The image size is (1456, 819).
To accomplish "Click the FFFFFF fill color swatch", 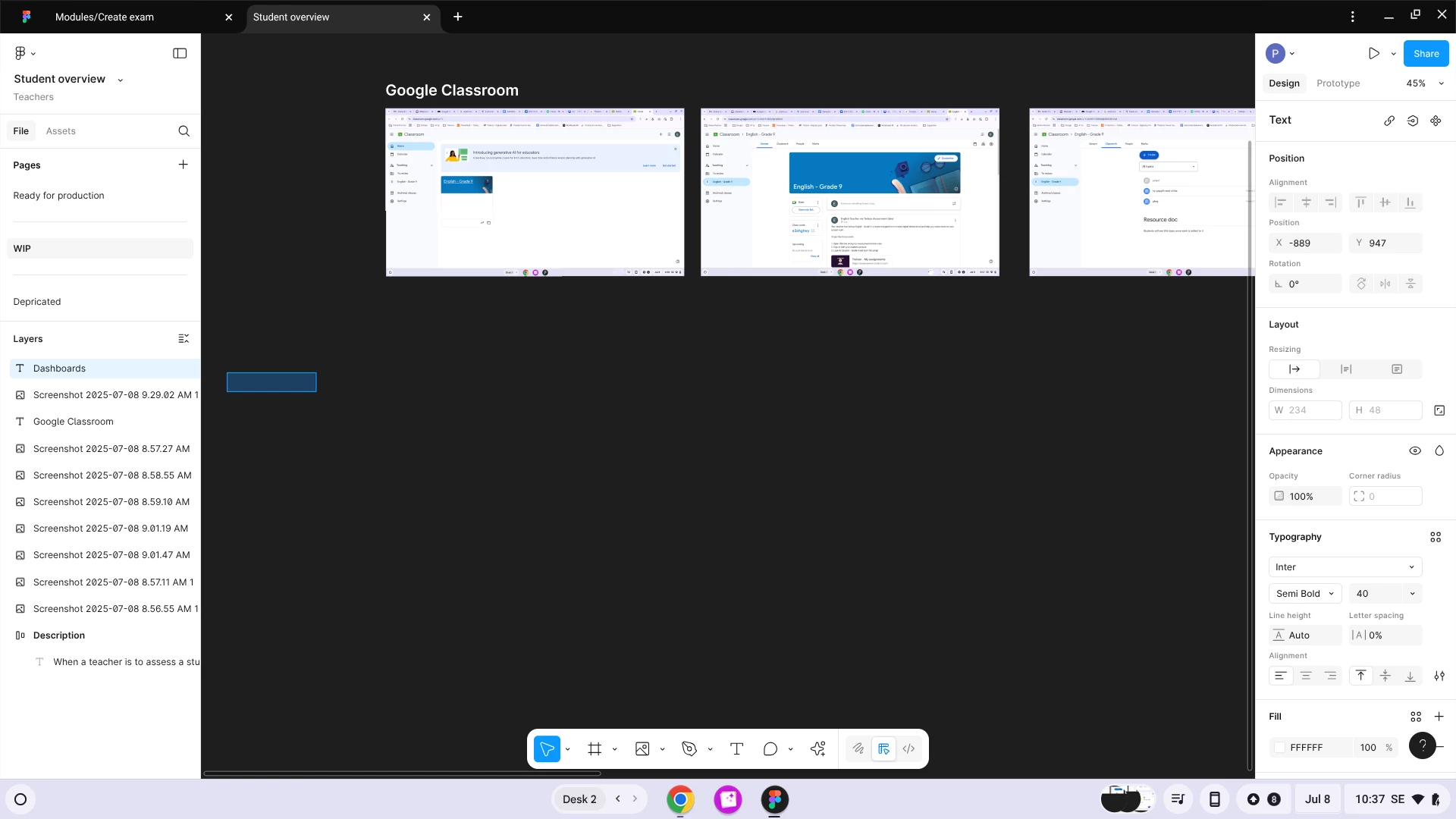I will pyautogui.click(x=1280, y=748).
